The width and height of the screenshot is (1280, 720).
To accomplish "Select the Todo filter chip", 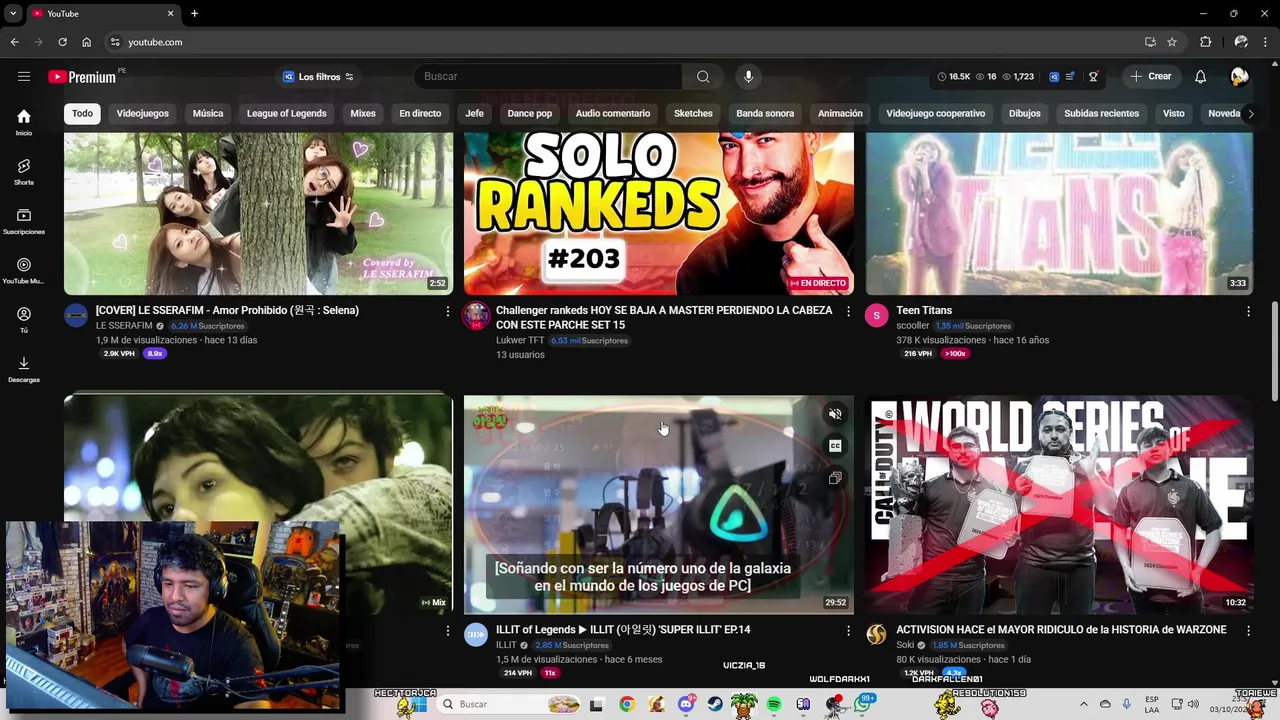I will click(x=82, y=113).
